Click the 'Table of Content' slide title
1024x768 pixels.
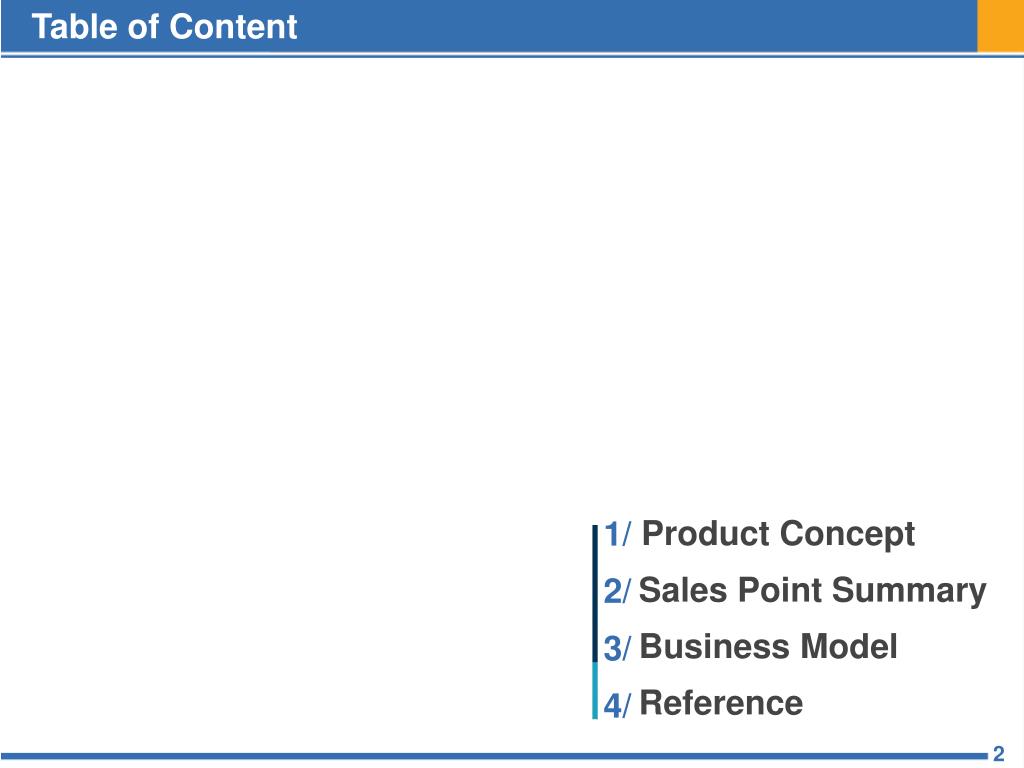tap(165, 27)
